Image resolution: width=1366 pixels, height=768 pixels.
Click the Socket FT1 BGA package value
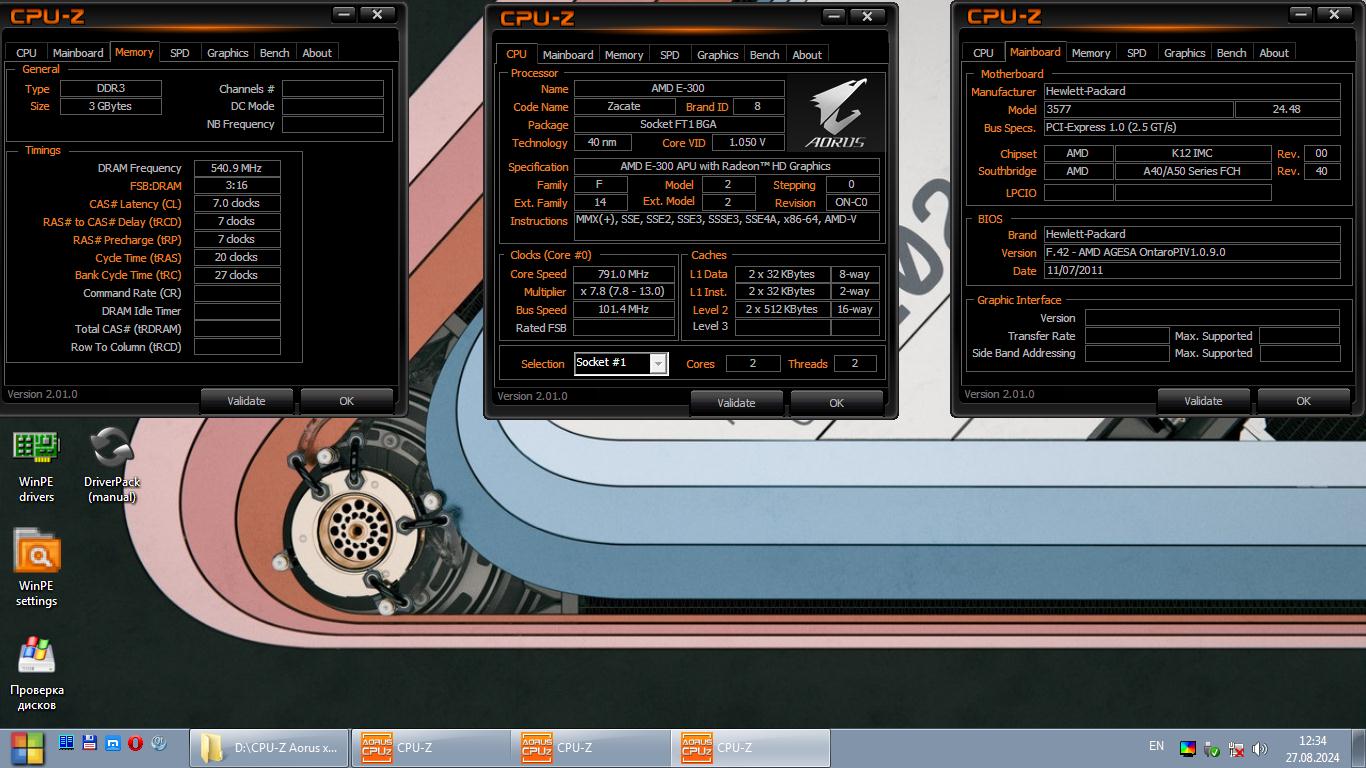[678, 125]
